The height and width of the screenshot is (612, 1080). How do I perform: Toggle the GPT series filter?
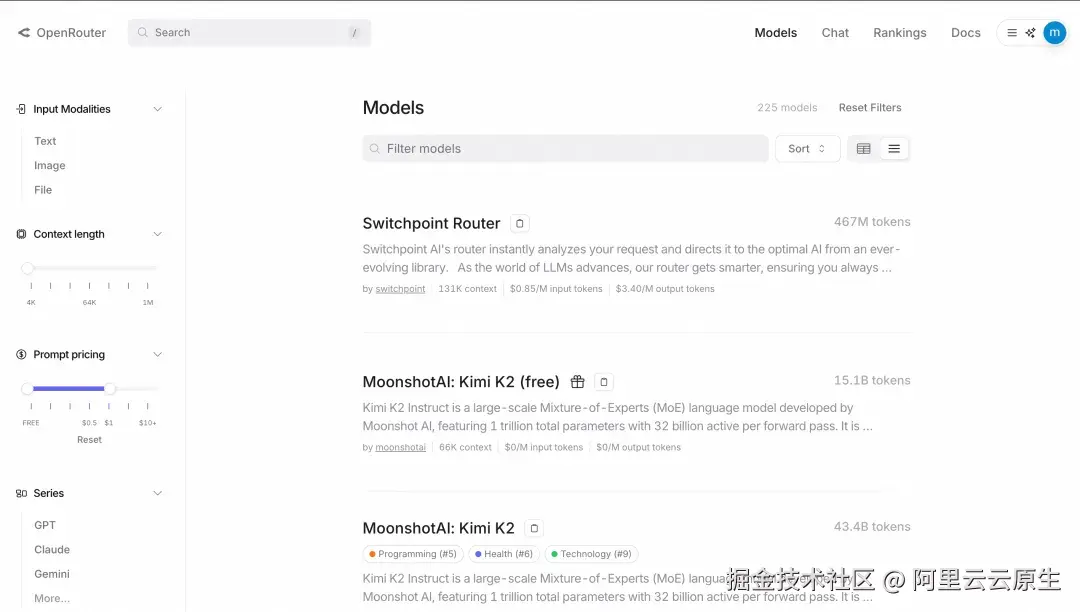[x=45, y=525]
